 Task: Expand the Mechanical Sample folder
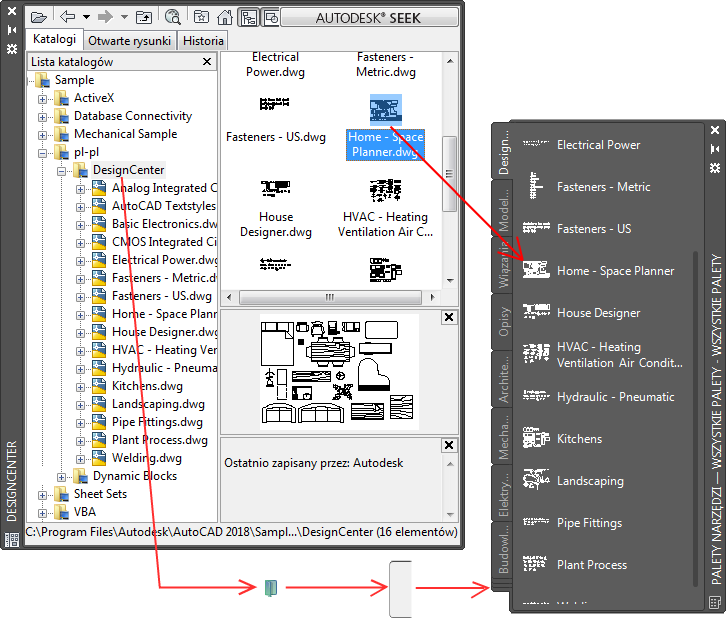click(42, 135)
